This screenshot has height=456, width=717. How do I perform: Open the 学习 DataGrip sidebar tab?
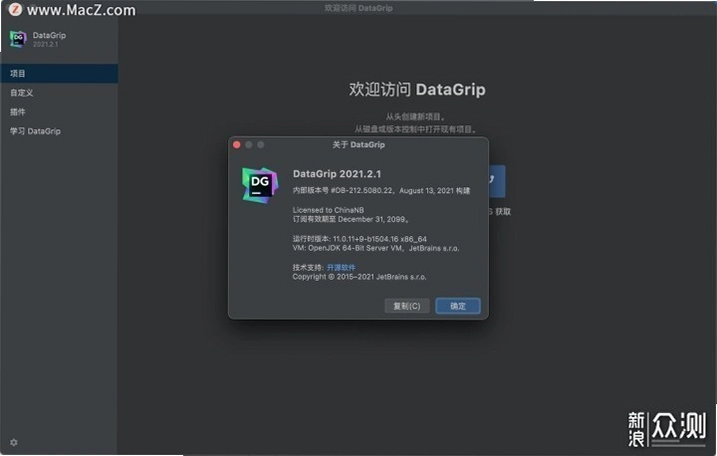tap(59, 131)
